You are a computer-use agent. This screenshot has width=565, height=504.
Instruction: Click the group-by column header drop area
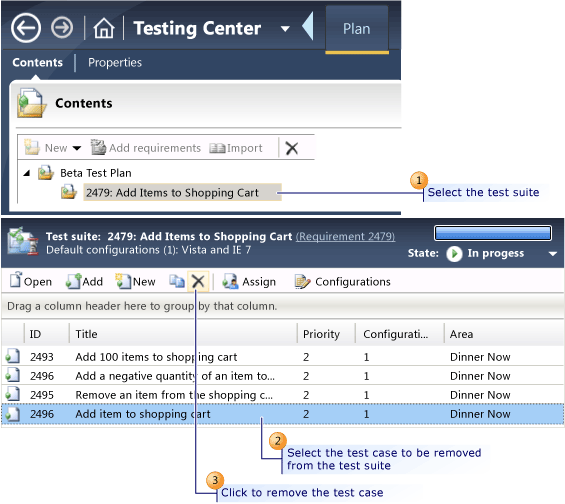coord(282,306)
